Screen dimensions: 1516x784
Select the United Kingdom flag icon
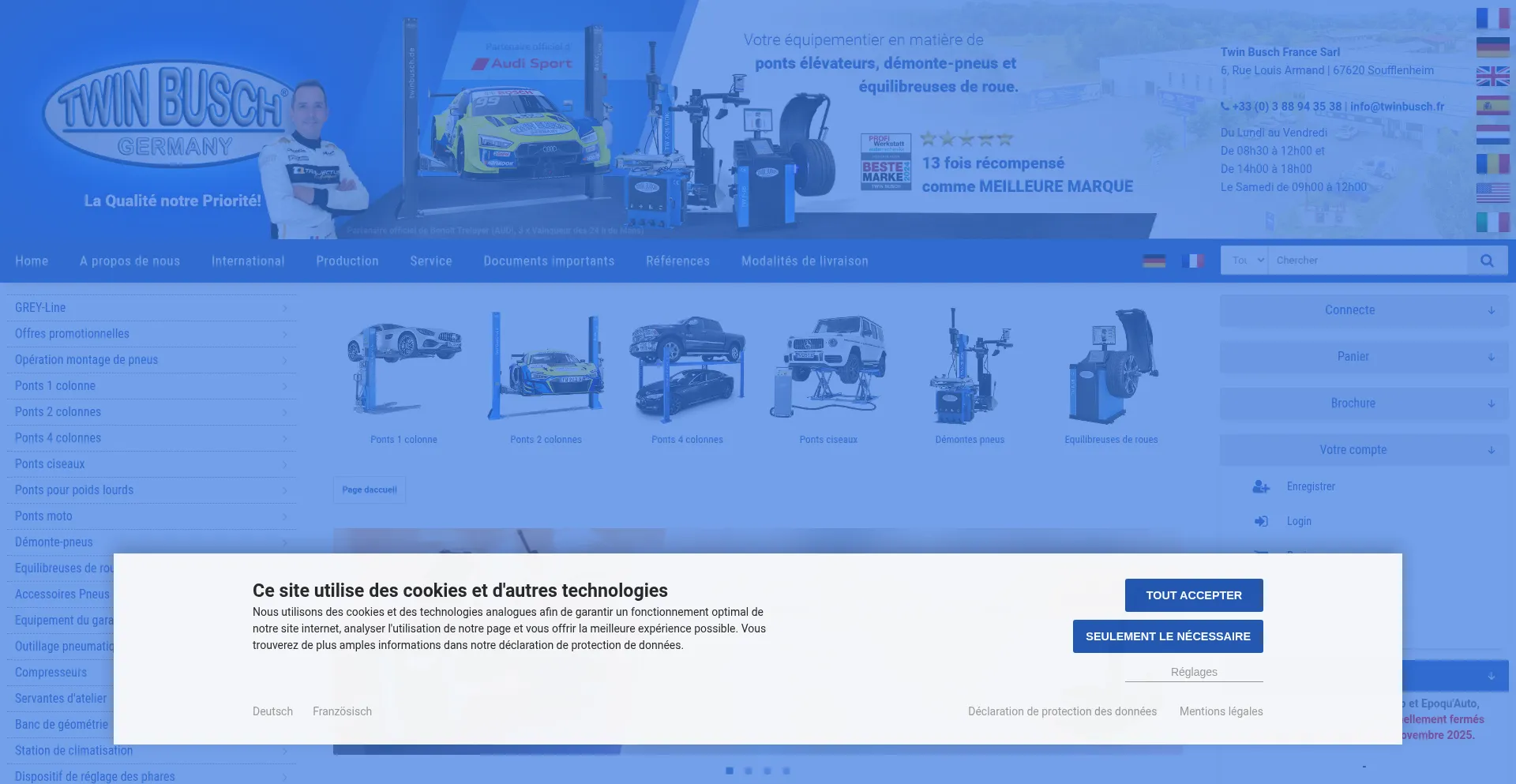[x=1492, y=77]
